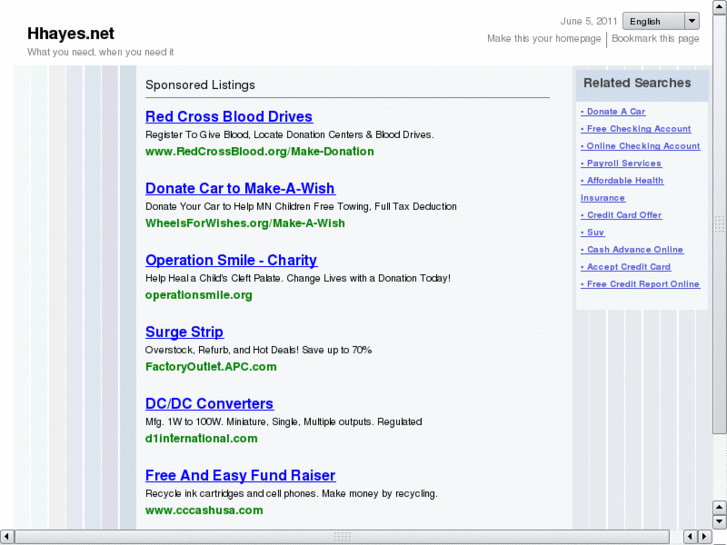This screenshot has width=727, height=545.
Task: Open the English language dropdown
Action: [x=661, y=21]
